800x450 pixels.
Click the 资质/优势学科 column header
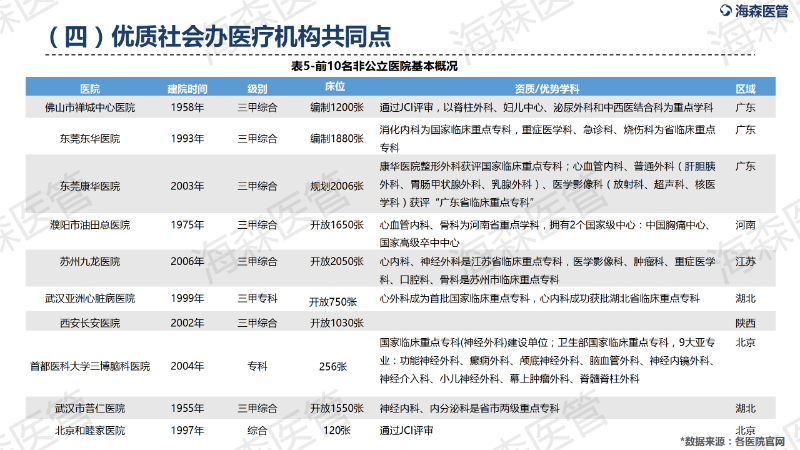click(x=547, y=89)
